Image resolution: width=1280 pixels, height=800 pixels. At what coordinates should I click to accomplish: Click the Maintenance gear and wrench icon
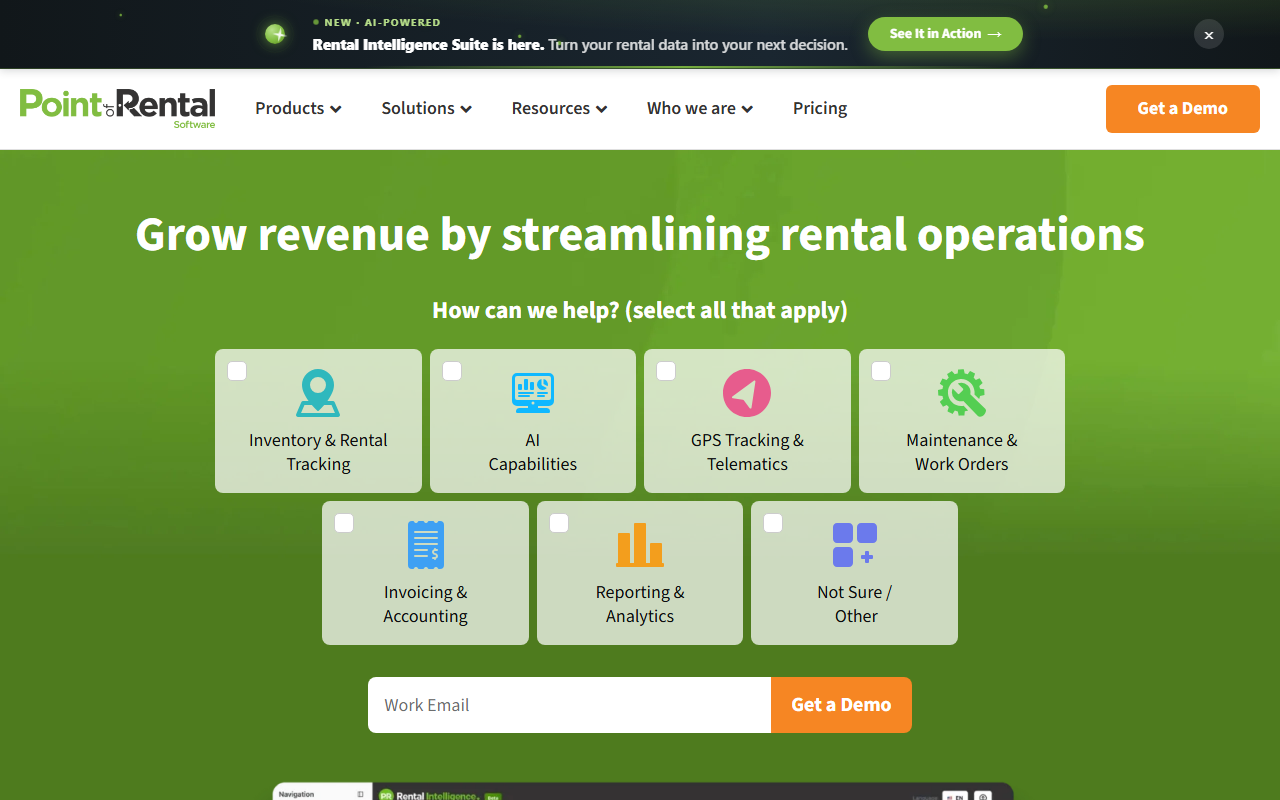tap(962, 393)
